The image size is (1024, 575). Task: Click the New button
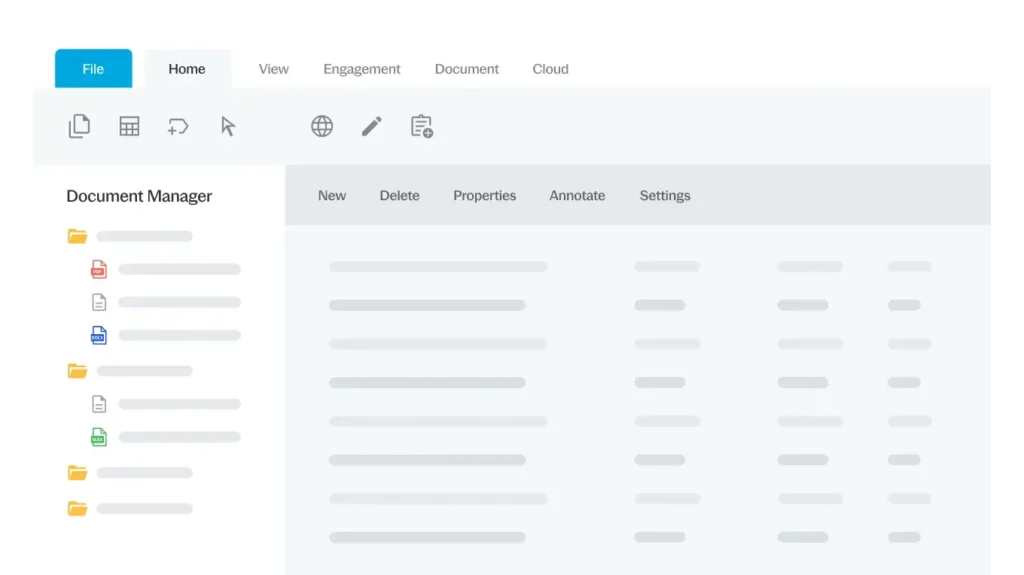click(332, 196)
